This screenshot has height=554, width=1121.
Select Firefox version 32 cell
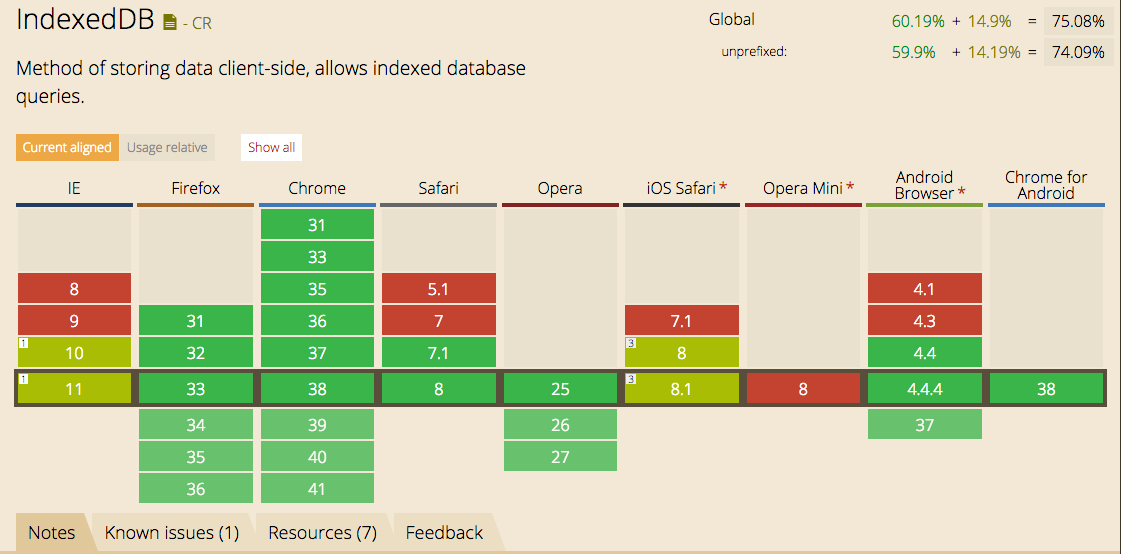tap(196, 352)
